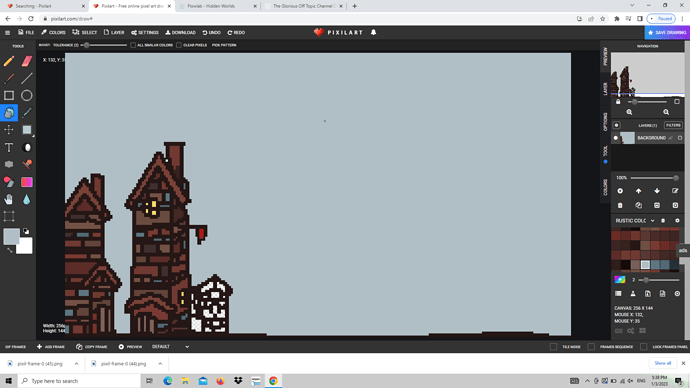
Task: Click Save Drawing button
Action: tap(667, 33)
